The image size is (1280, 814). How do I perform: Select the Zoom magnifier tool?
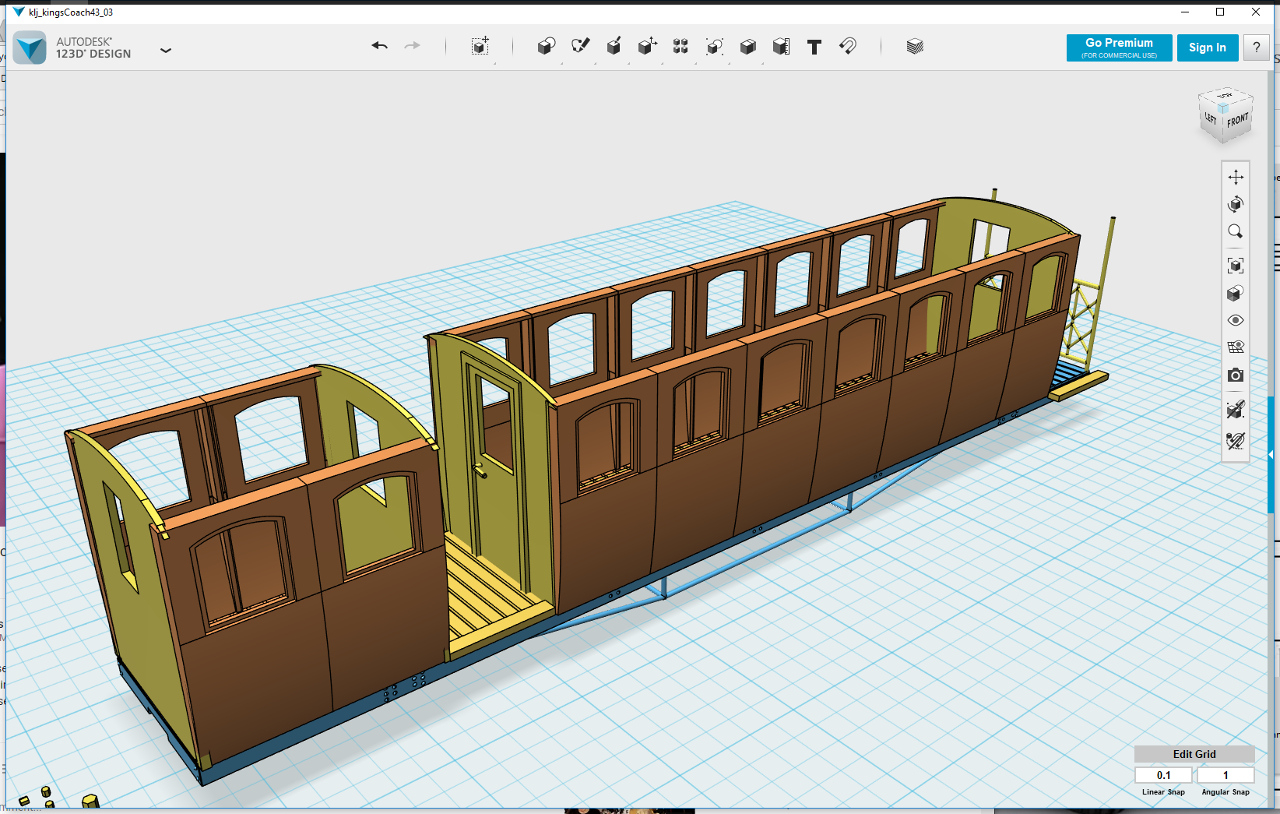coord(1236,231)
